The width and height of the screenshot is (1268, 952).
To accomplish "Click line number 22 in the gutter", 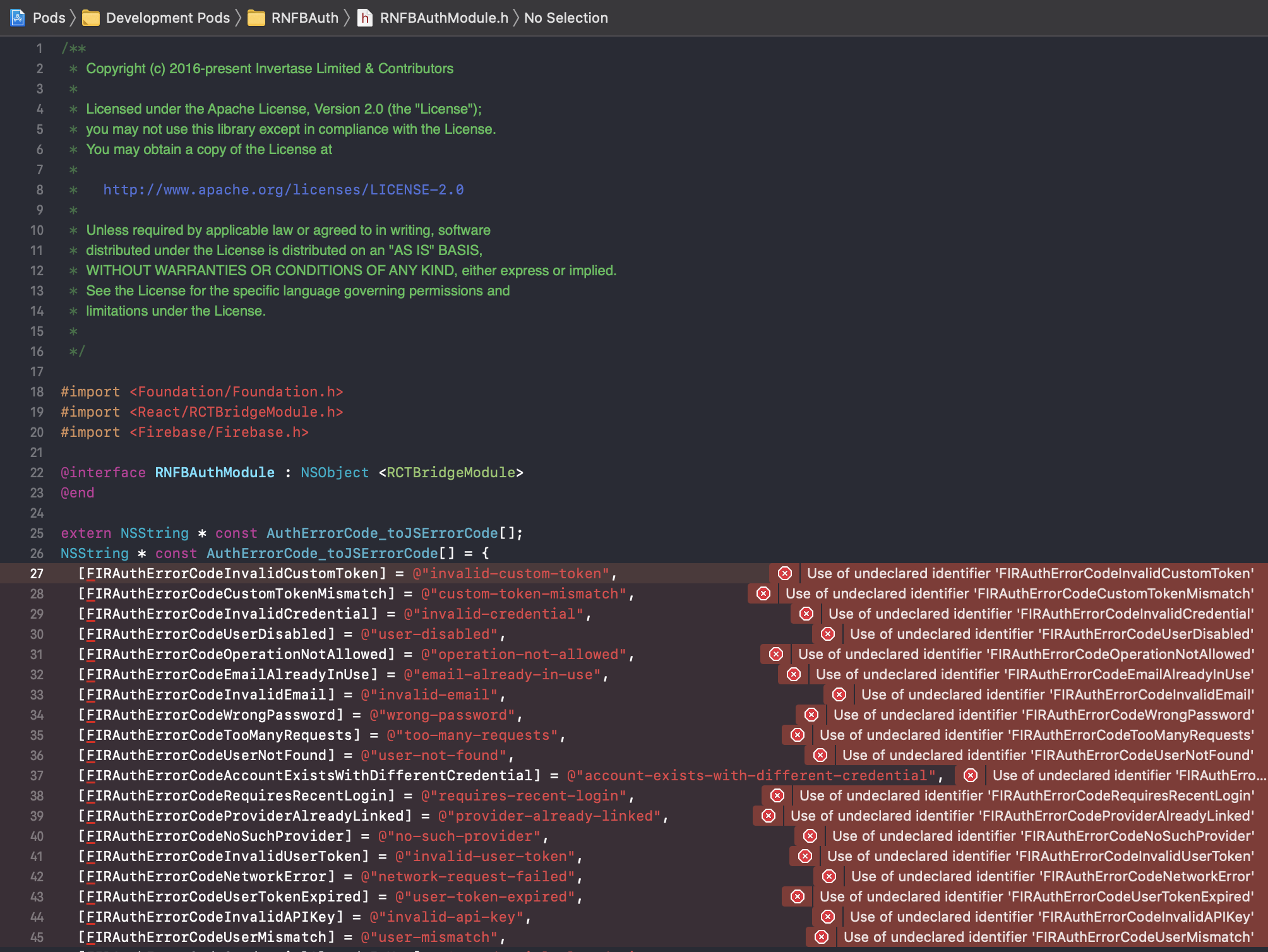I will click(37, 472).
